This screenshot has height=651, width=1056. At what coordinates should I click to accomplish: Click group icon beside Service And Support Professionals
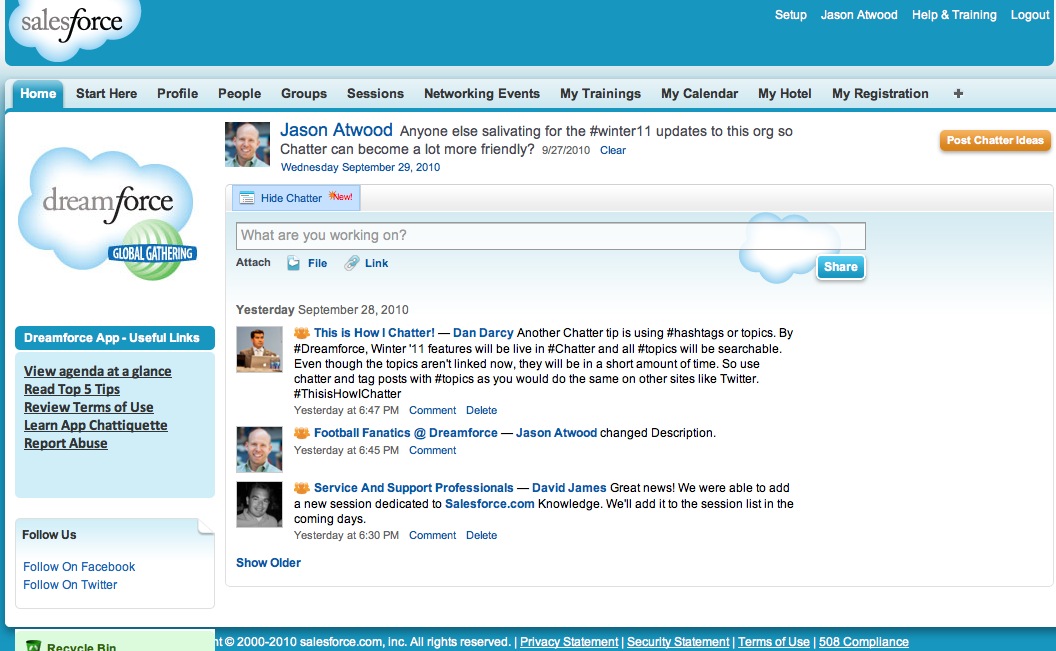[x=302, y=488]
